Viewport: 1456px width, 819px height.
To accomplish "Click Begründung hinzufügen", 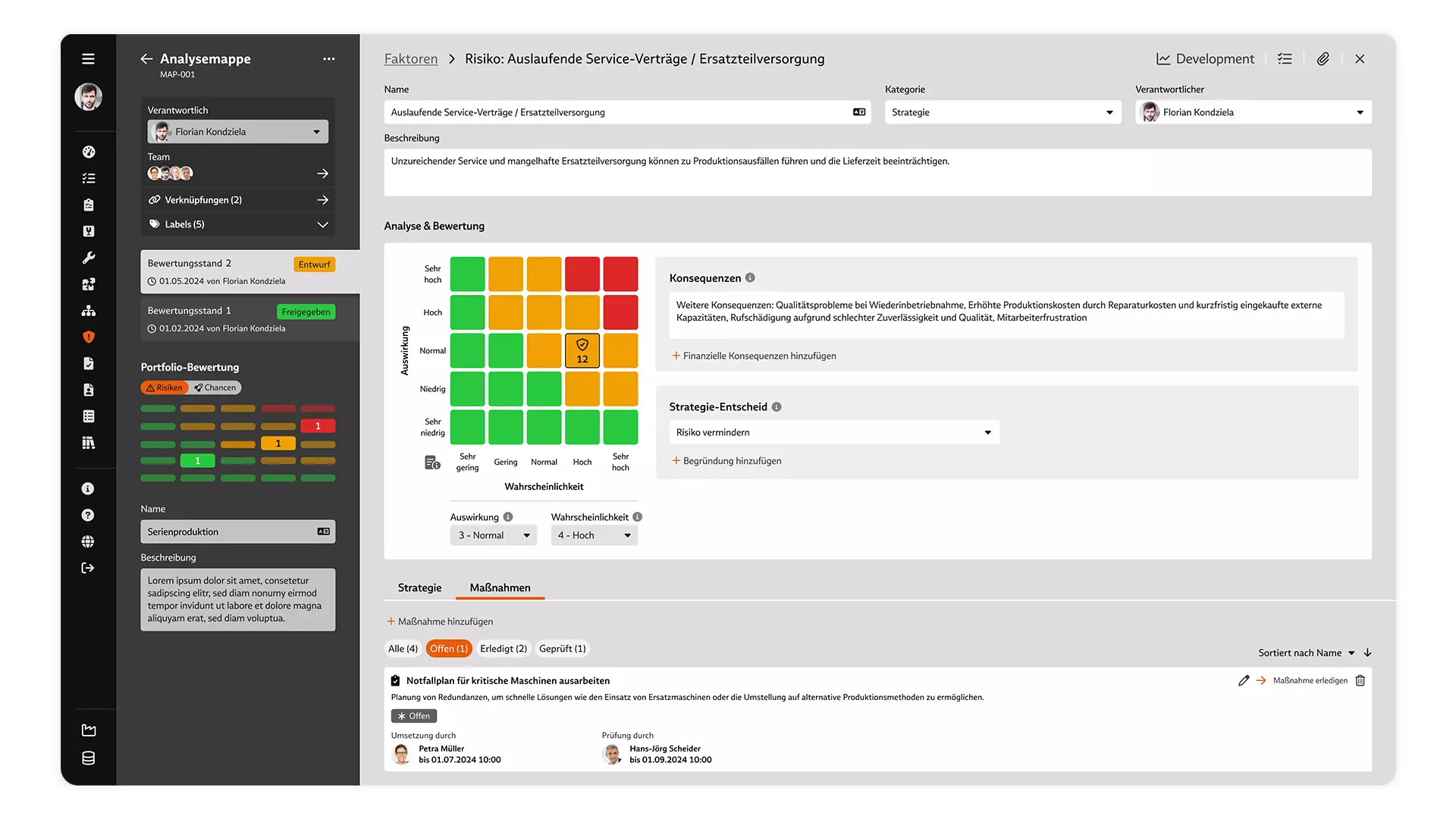I will pos(726,460).
